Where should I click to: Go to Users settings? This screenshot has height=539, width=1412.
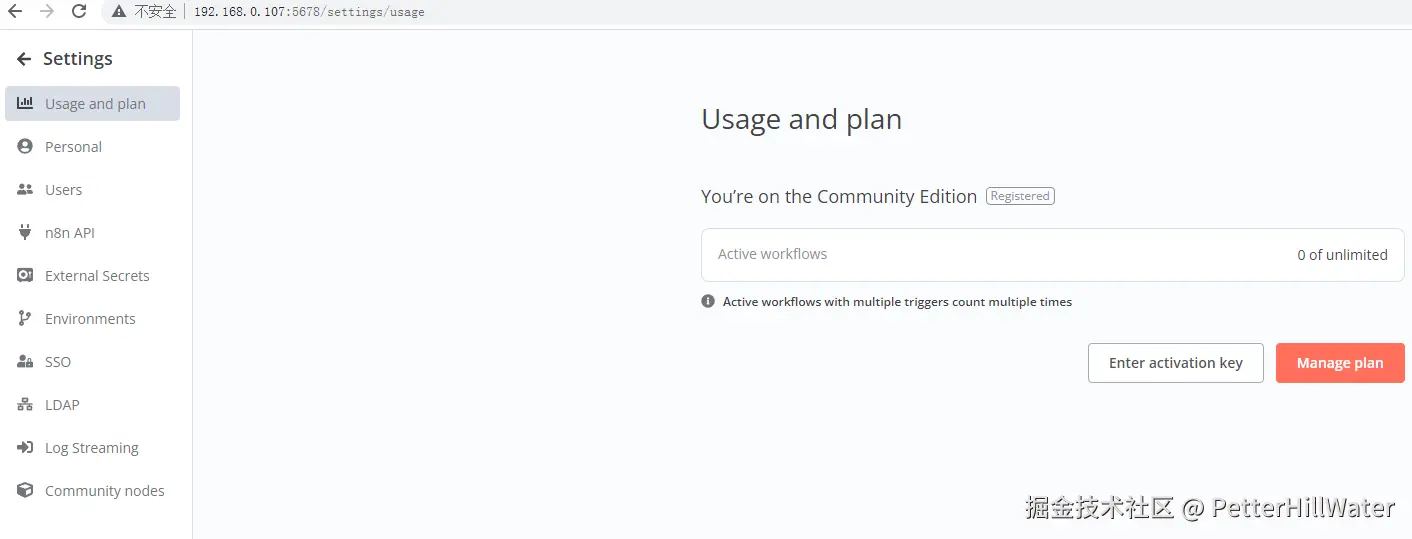click(x=92, y=190)
